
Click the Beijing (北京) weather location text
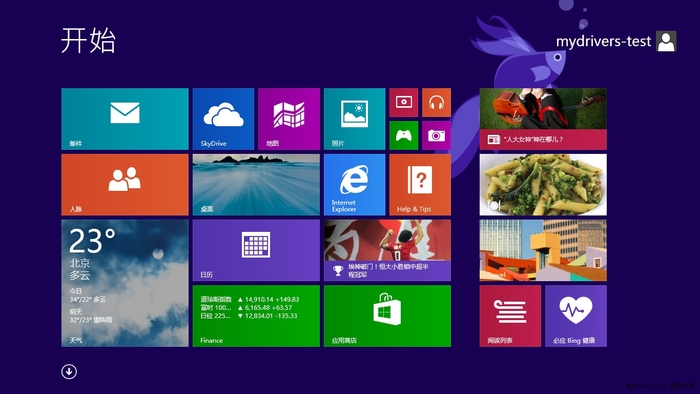coord(80,263)
